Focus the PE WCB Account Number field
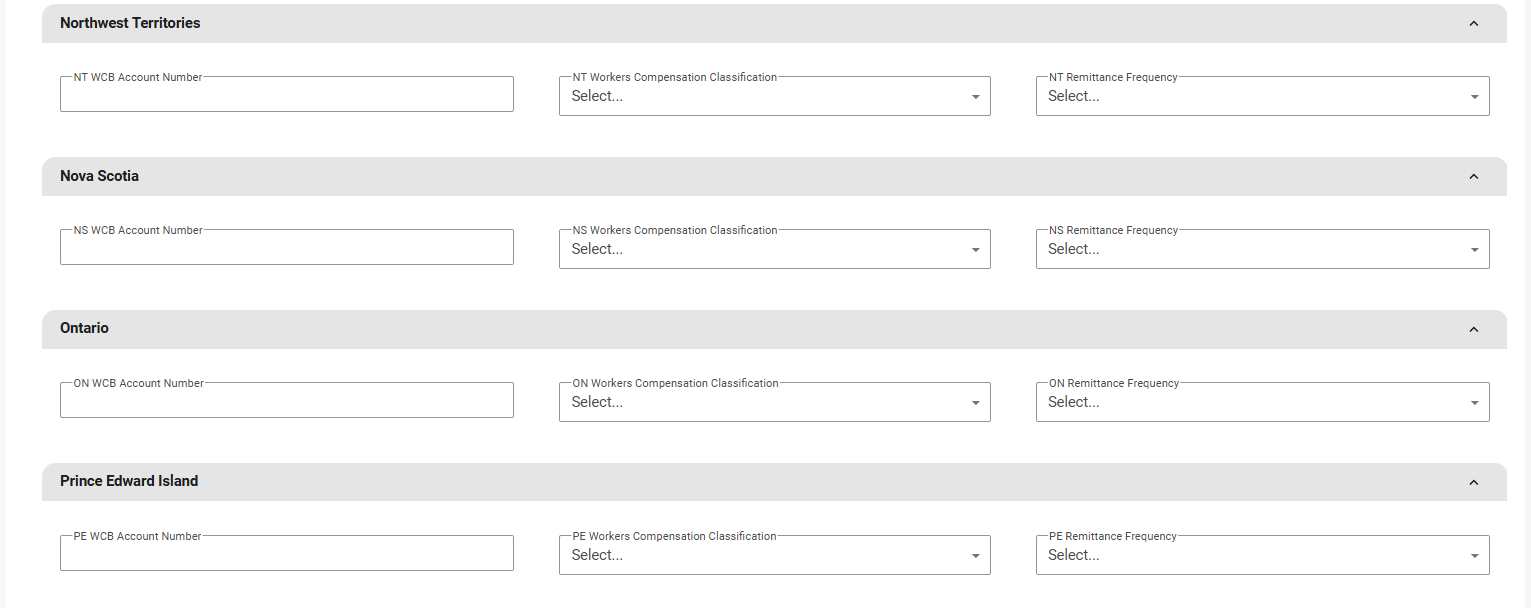This screenshot has width=1531, height=608. click(287, 554)
